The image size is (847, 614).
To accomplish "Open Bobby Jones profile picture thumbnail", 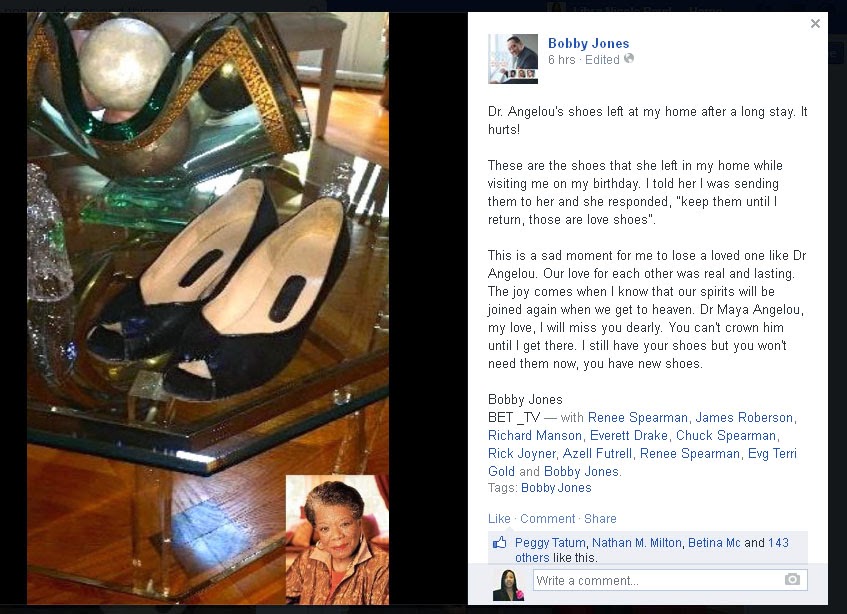I will click(x=513, y=59).
